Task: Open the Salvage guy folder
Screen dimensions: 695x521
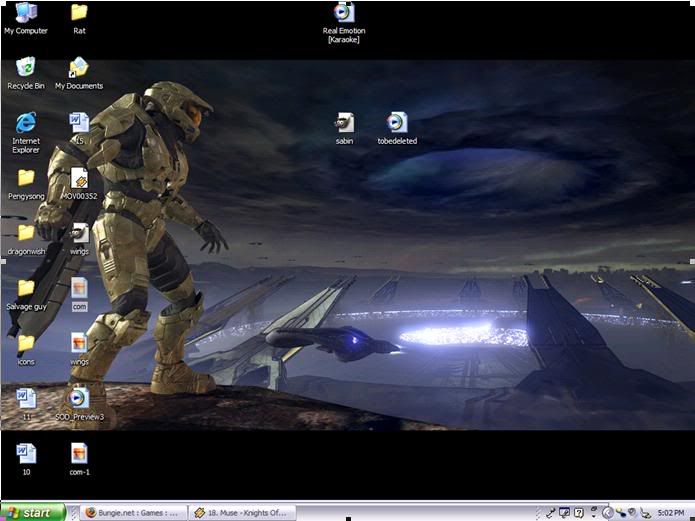Action: coord(26,295)
